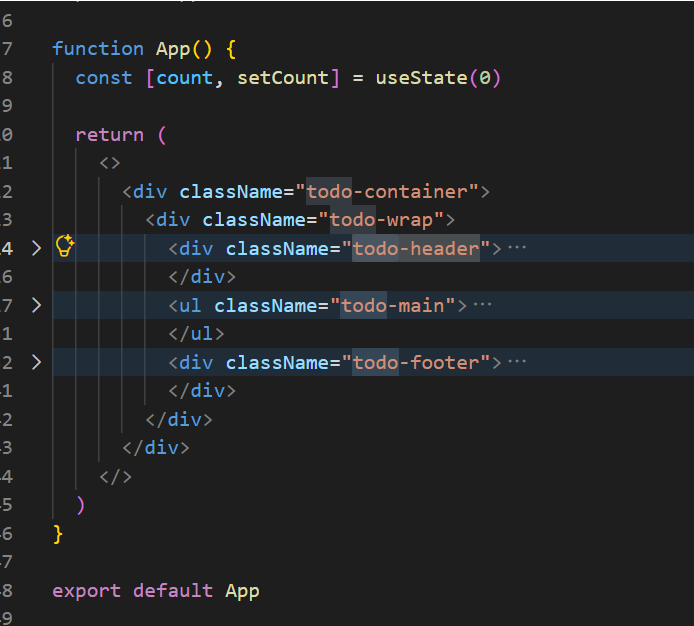Screen dimensions: 694x626
Task: Click the "const" keyword
Action: (x=104, y=78)
